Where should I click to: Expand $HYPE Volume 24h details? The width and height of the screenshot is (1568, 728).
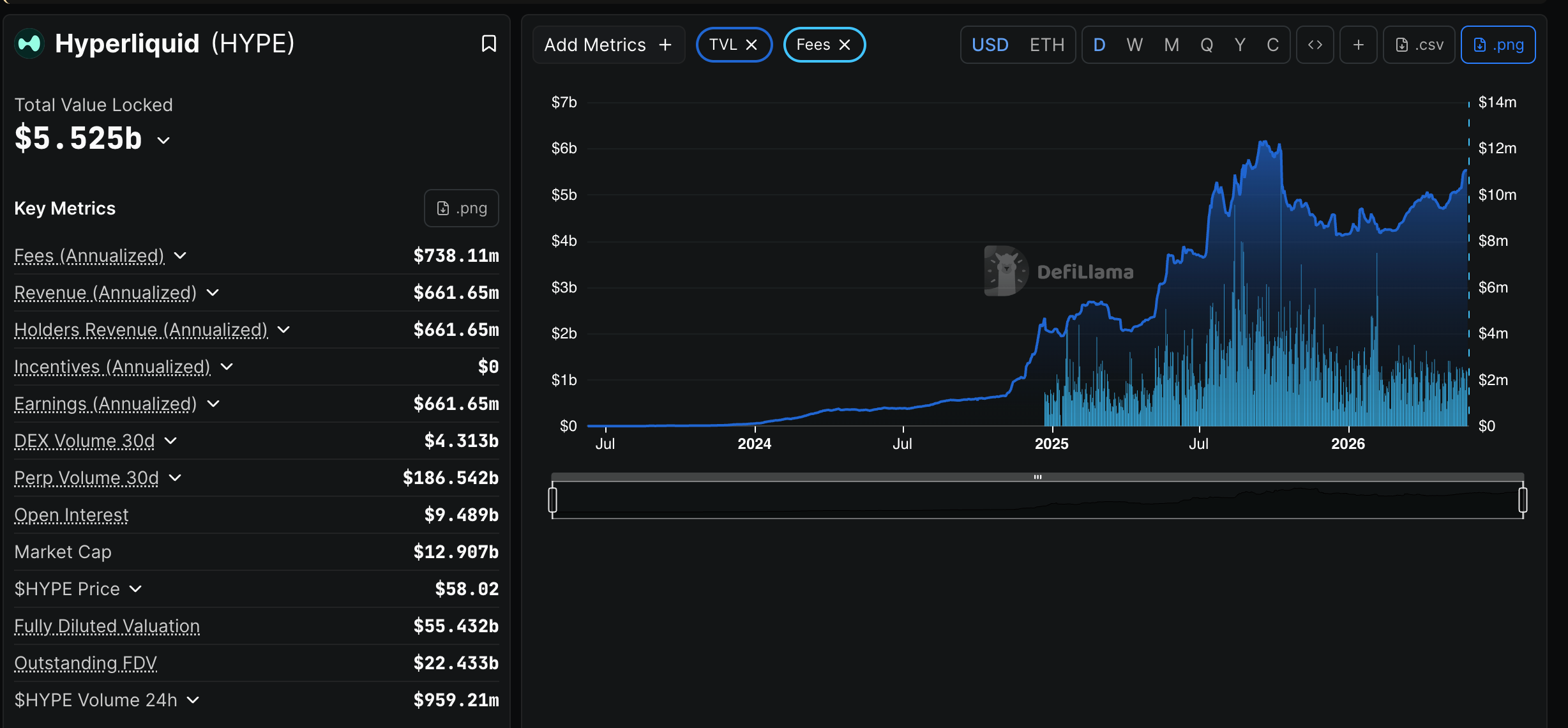(x=193, y=700)
